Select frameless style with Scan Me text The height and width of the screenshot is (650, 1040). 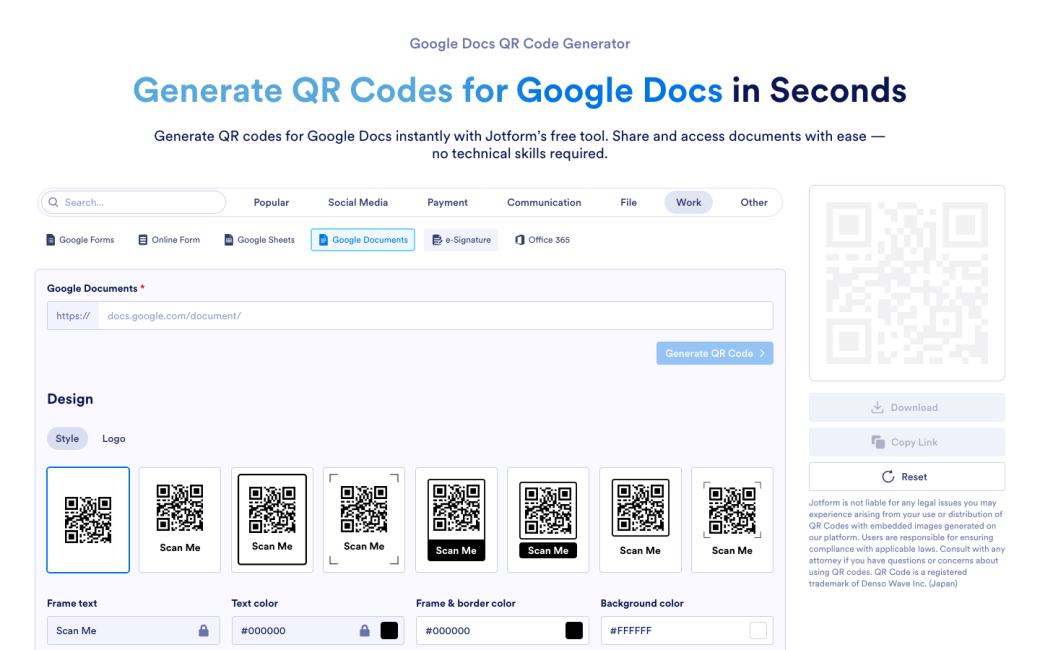[x=180, y=520]
